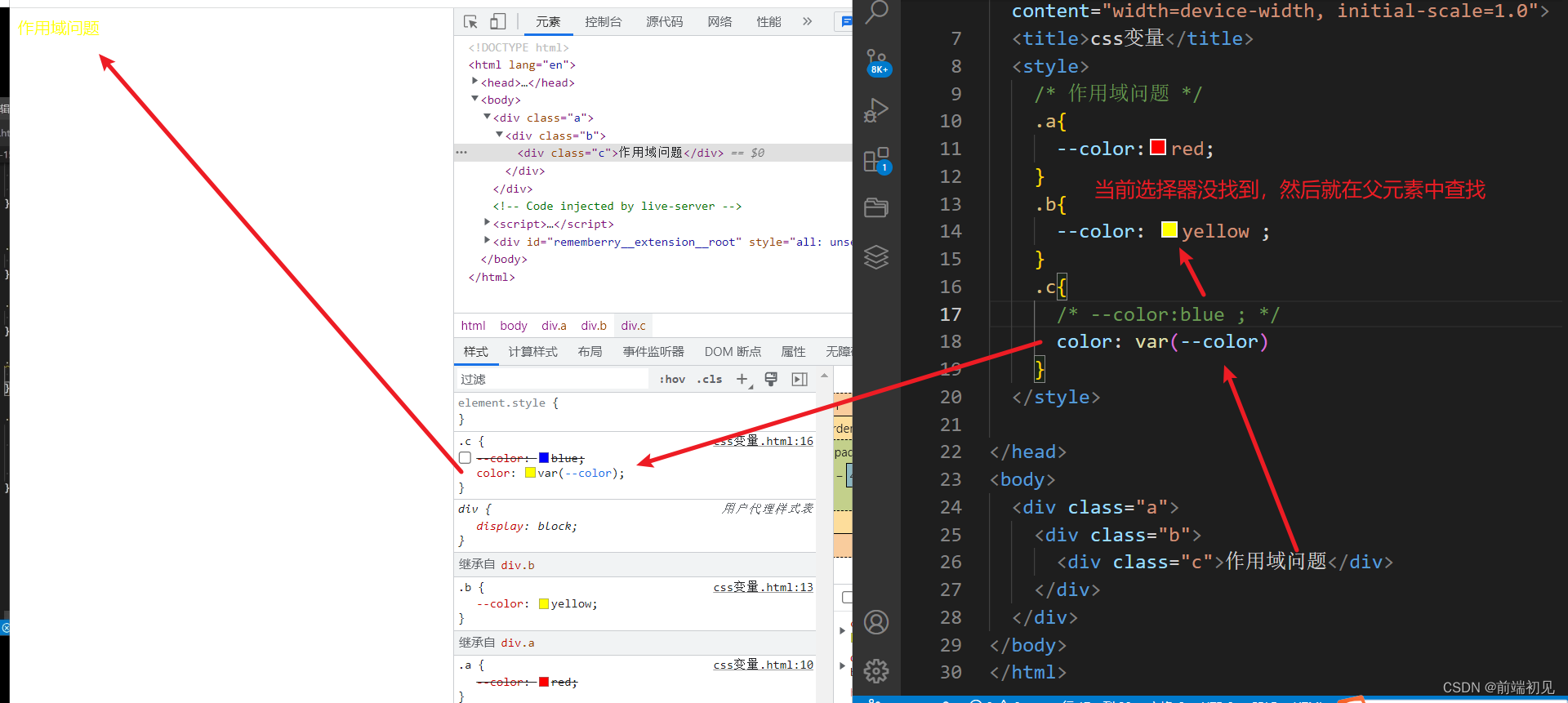The height and width of the screenshot is (703, 1568).
Task: Collapse the div class="b" node
Action: pyautogui.click(x=499, y=135)
